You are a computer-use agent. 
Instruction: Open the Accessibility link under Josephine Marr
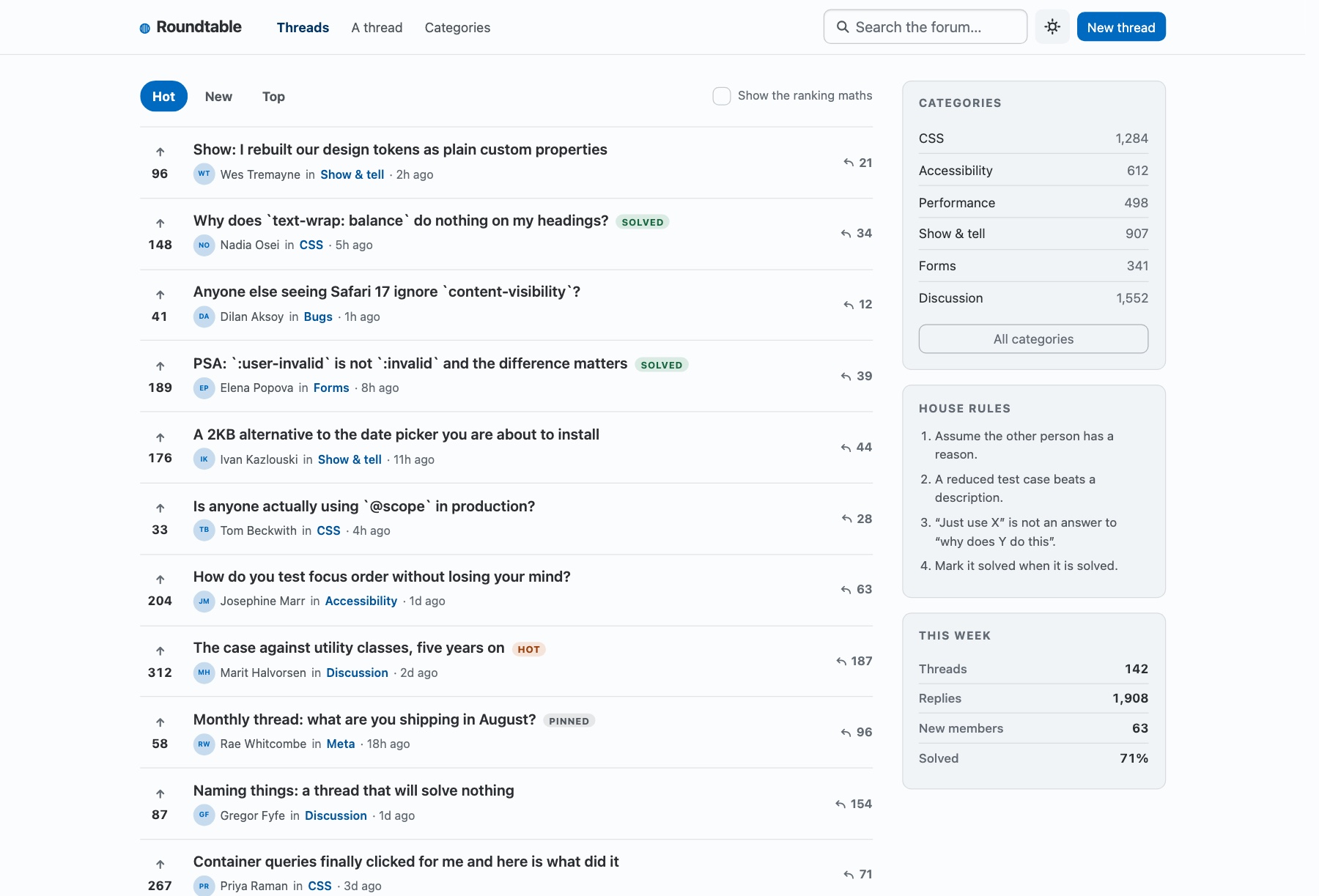point(361,601)
